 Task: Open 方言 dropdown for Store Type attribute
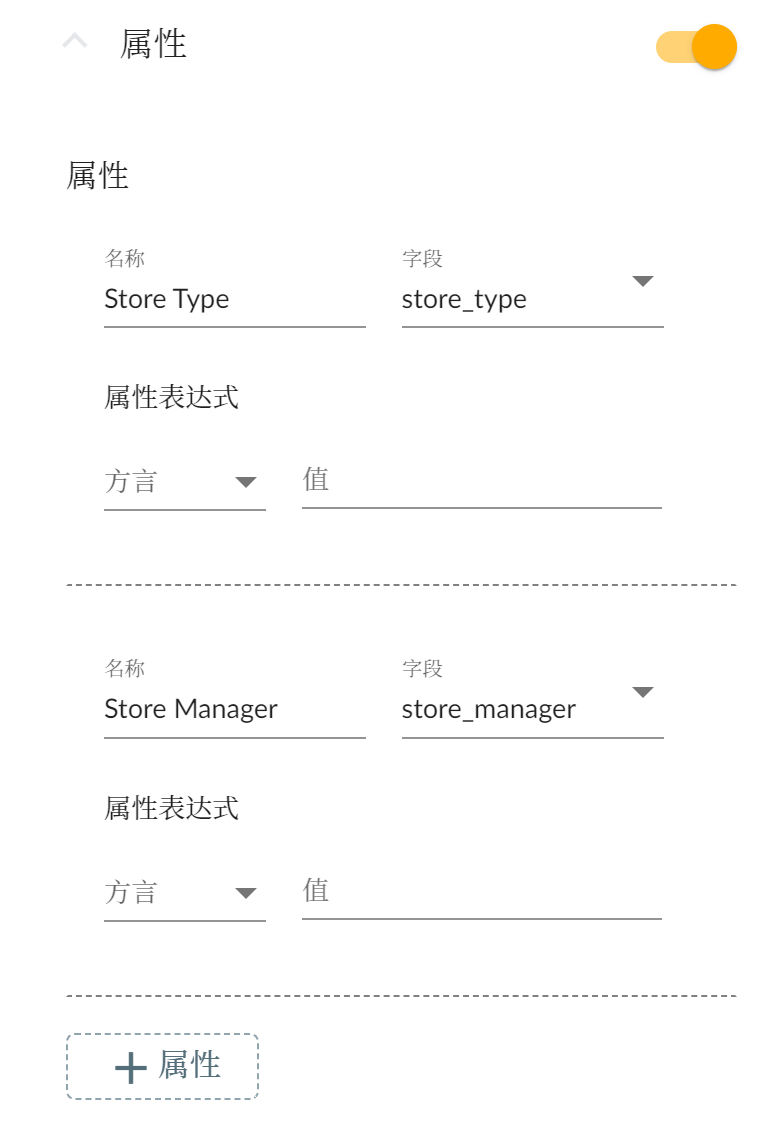pos(185,483)
